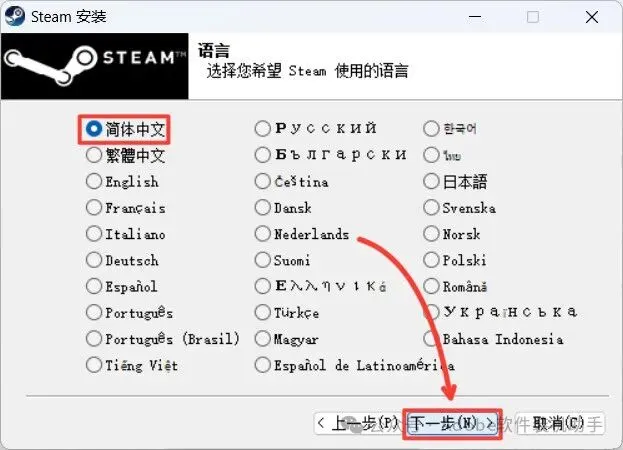Select Български radio button

[263, 155]
